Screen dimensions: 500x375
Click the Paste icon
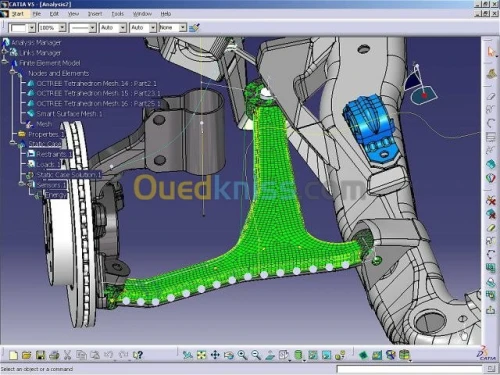[x=95, y=355]
